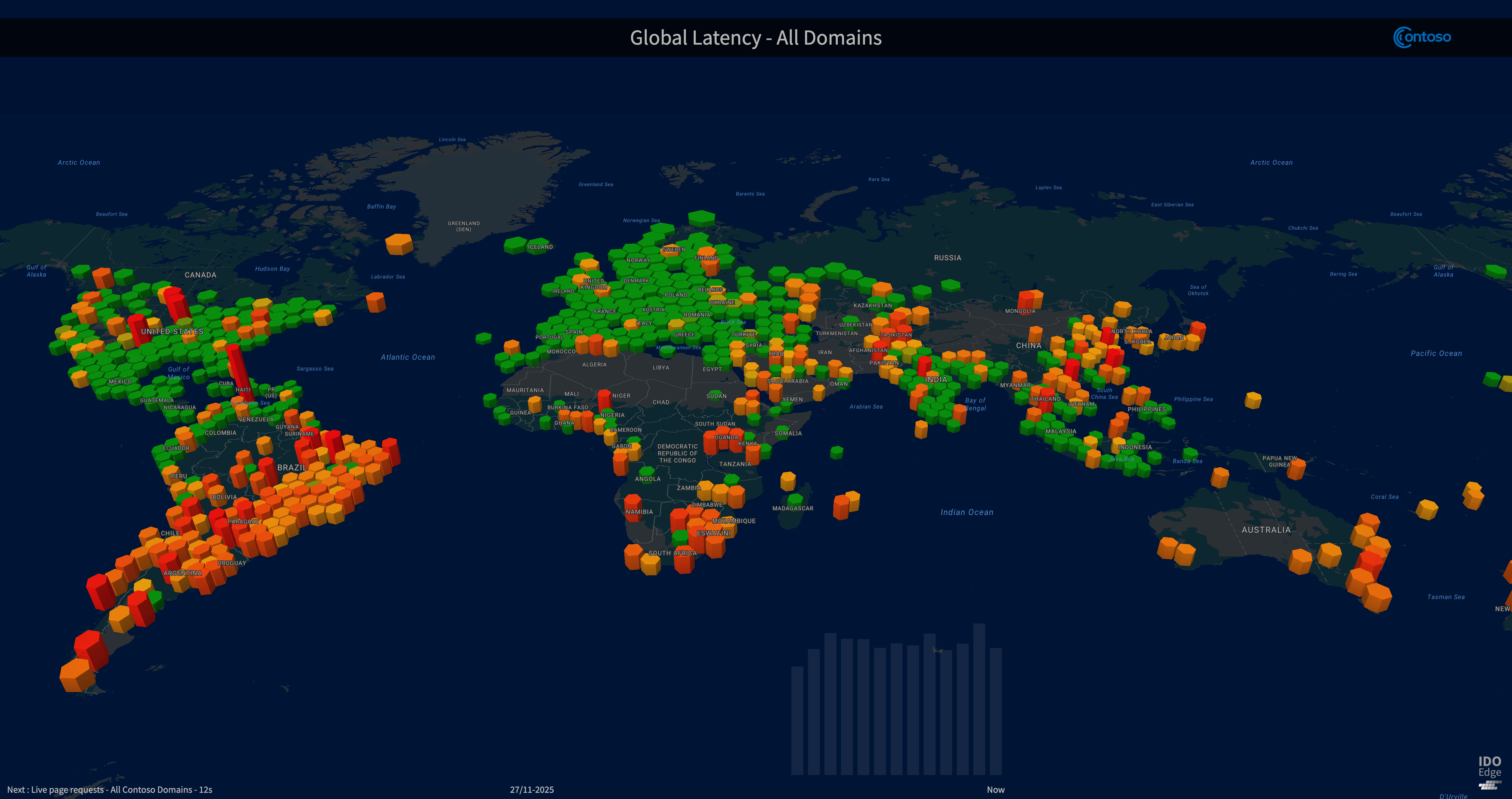Click the PERU map label
Image resolution: width=1512 pixels, height=799 pixels.
point(179,476)
